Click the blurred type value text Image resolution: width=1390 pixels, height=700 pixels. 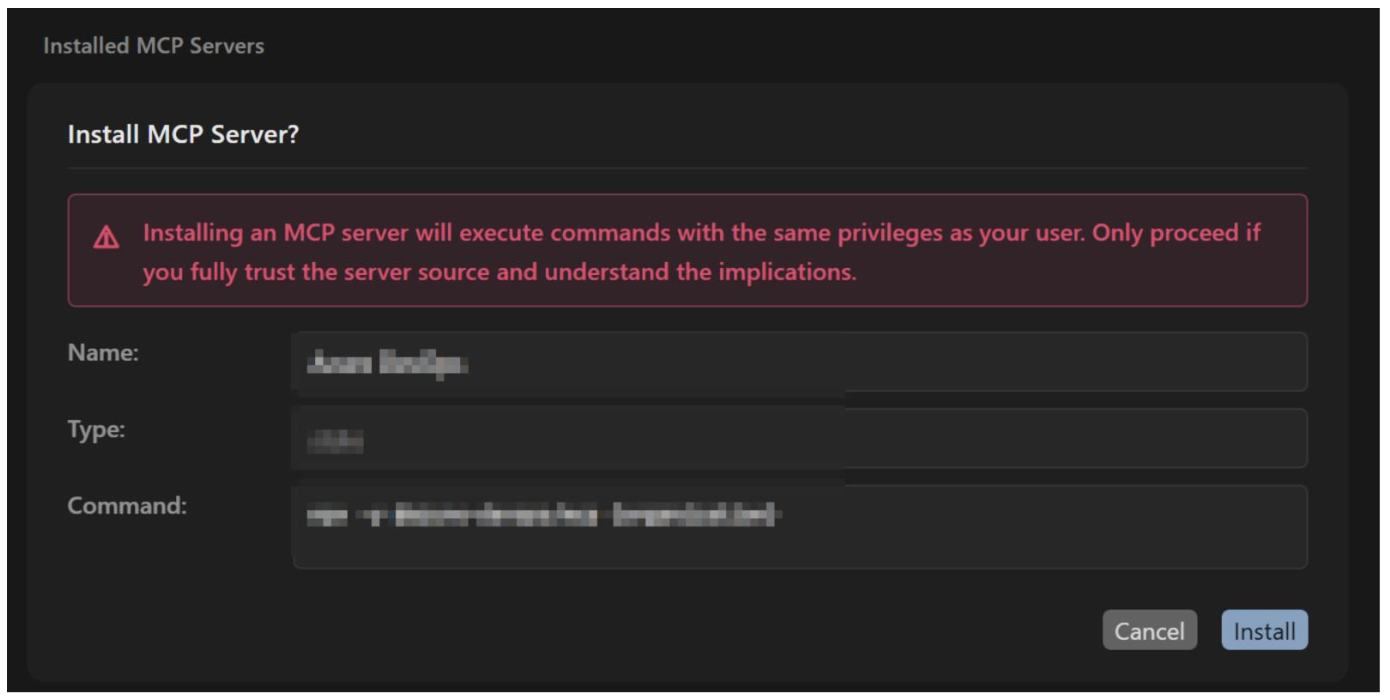(x=335, y=441)
